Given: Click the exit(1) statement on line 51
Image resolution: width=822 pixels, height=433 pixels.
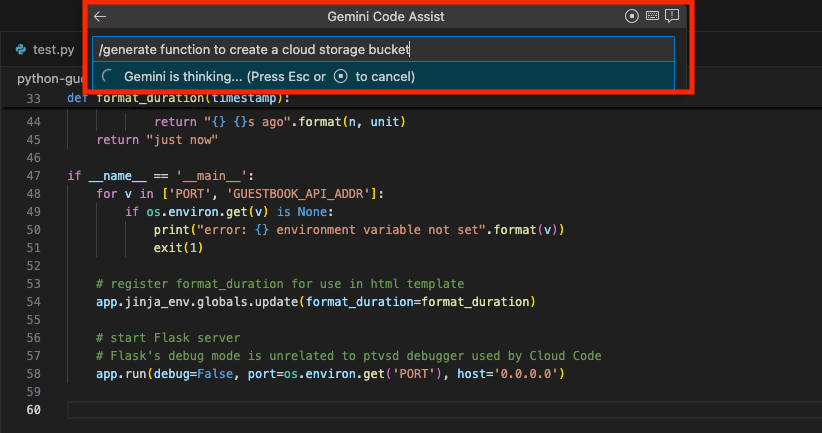Looking at the screenshot, I should (171, 247).
